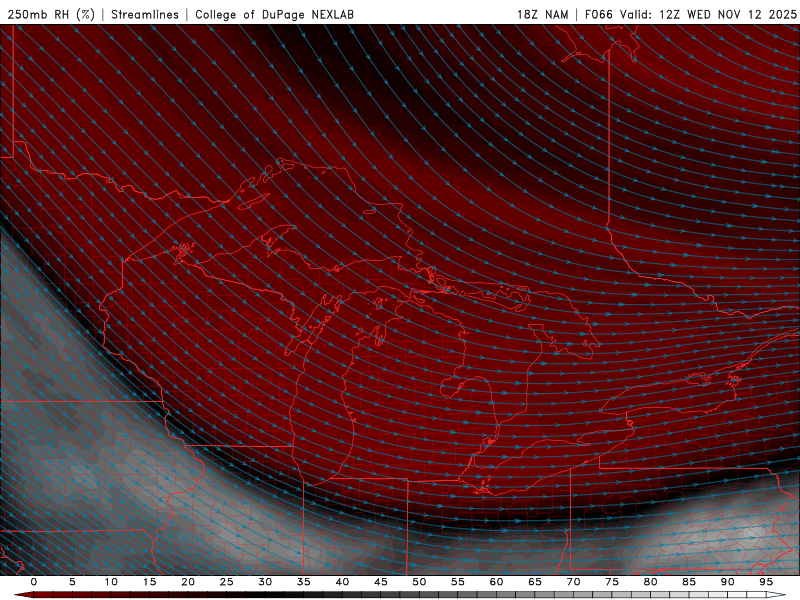This screenshot has height=600, width=800.
Task: Click the 20 tick label on the color scale
Action: (188, 582)
